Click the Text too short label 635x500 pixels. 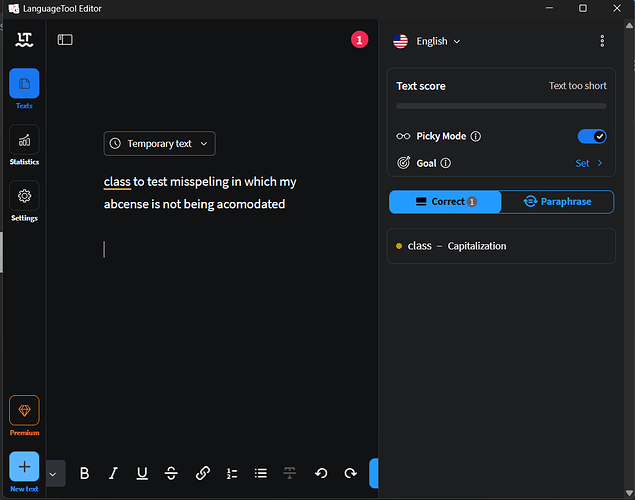pyautogui.click(x=577, y=86)
